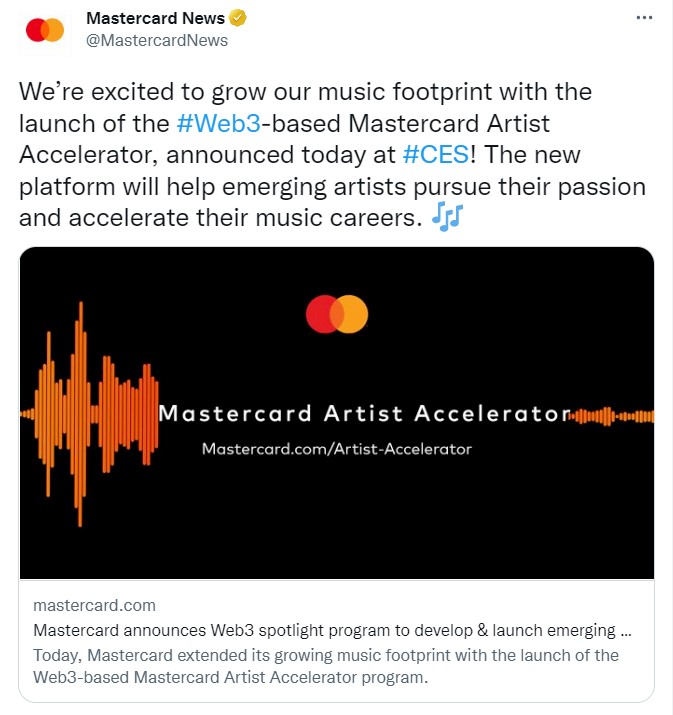This screenshot has width=673, height=715.
Task: Follow the #CES hashtag
Action: pos(436,155)
